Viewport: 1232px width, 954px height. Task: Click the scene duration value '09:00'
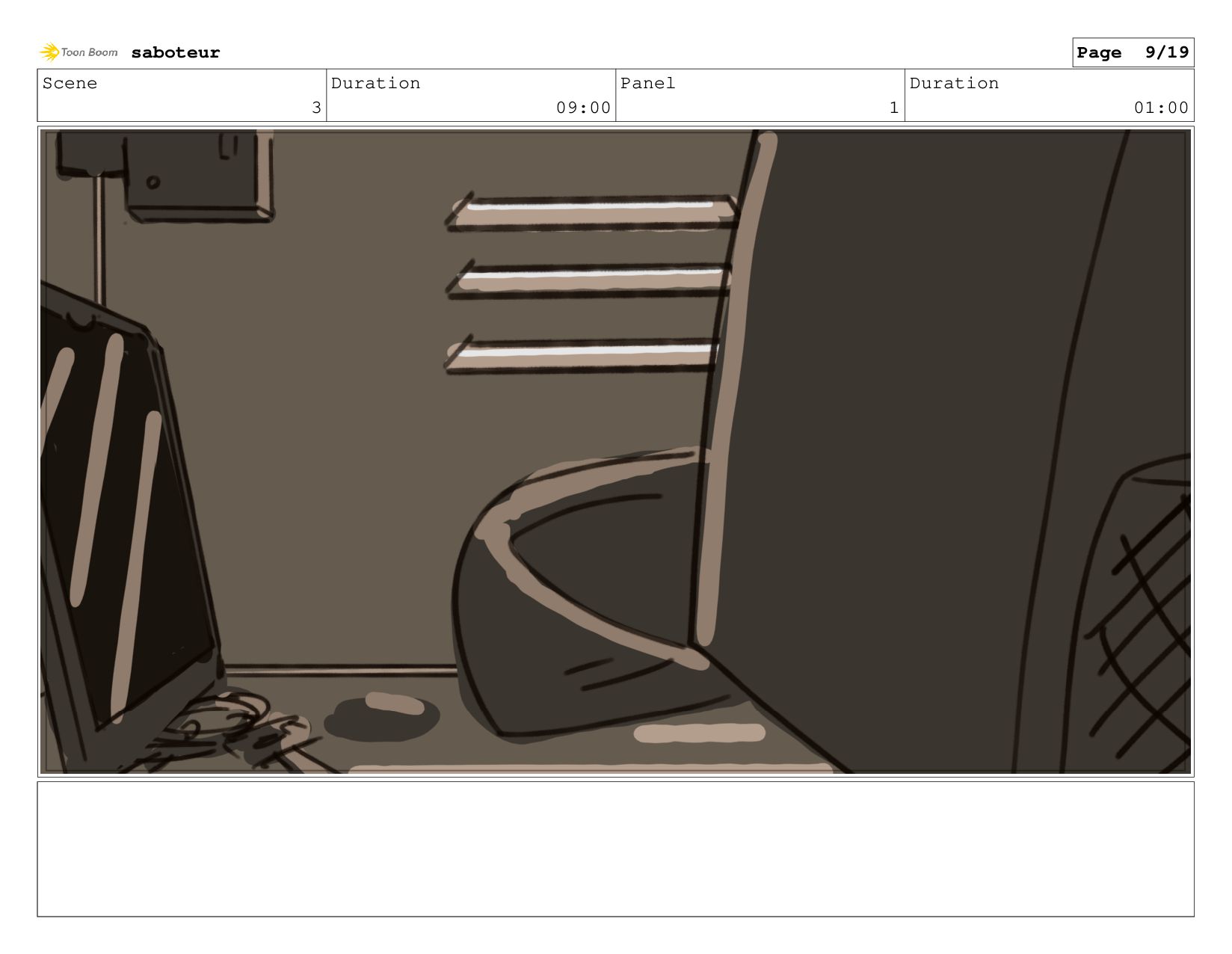pos(583,108)
